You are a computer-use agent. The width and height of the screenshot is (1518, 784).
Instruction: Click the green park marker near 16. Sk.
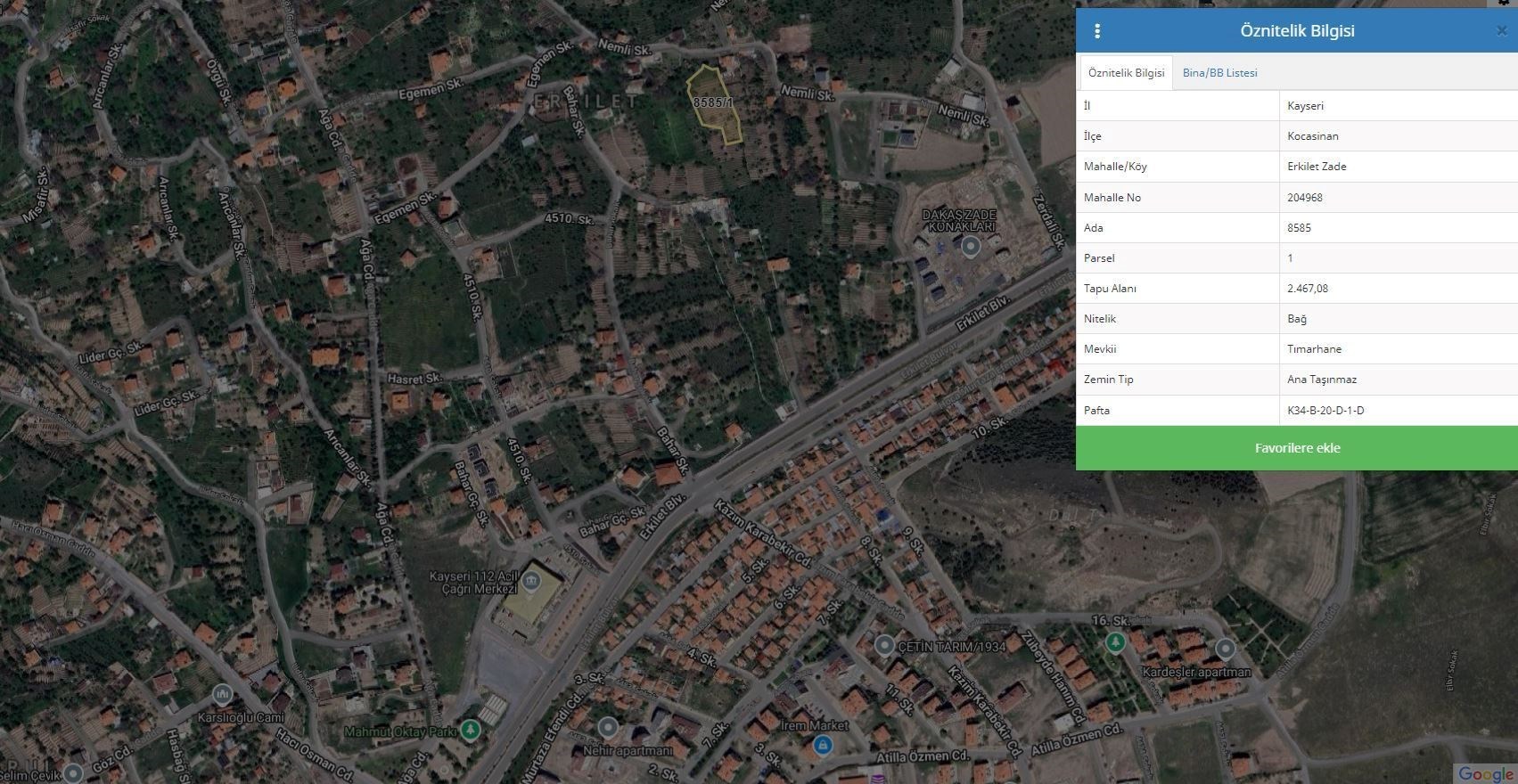pos(1115,641)
